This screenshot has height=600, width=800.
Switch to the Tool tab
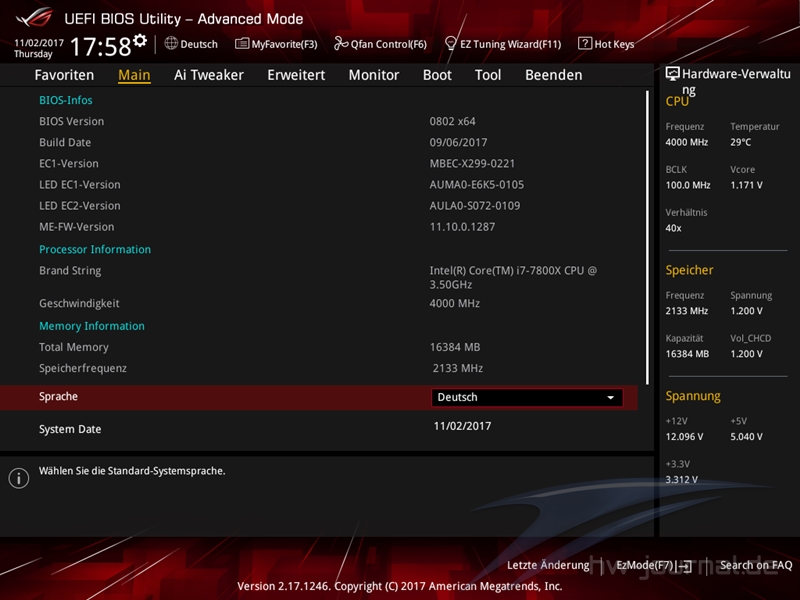(488, 75)
